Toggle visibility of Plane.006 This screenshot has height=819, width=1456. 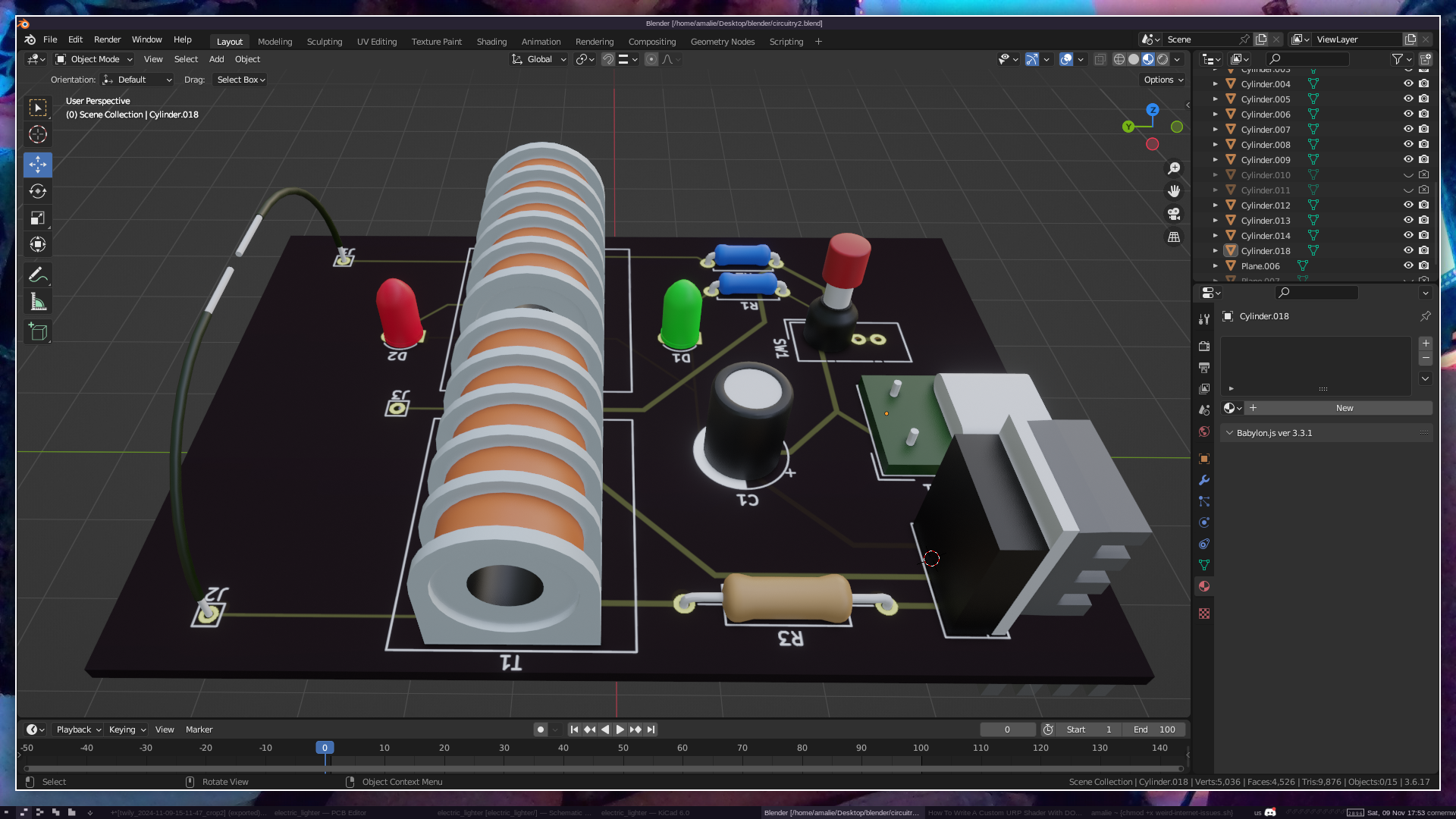(x=1408, y=265)
